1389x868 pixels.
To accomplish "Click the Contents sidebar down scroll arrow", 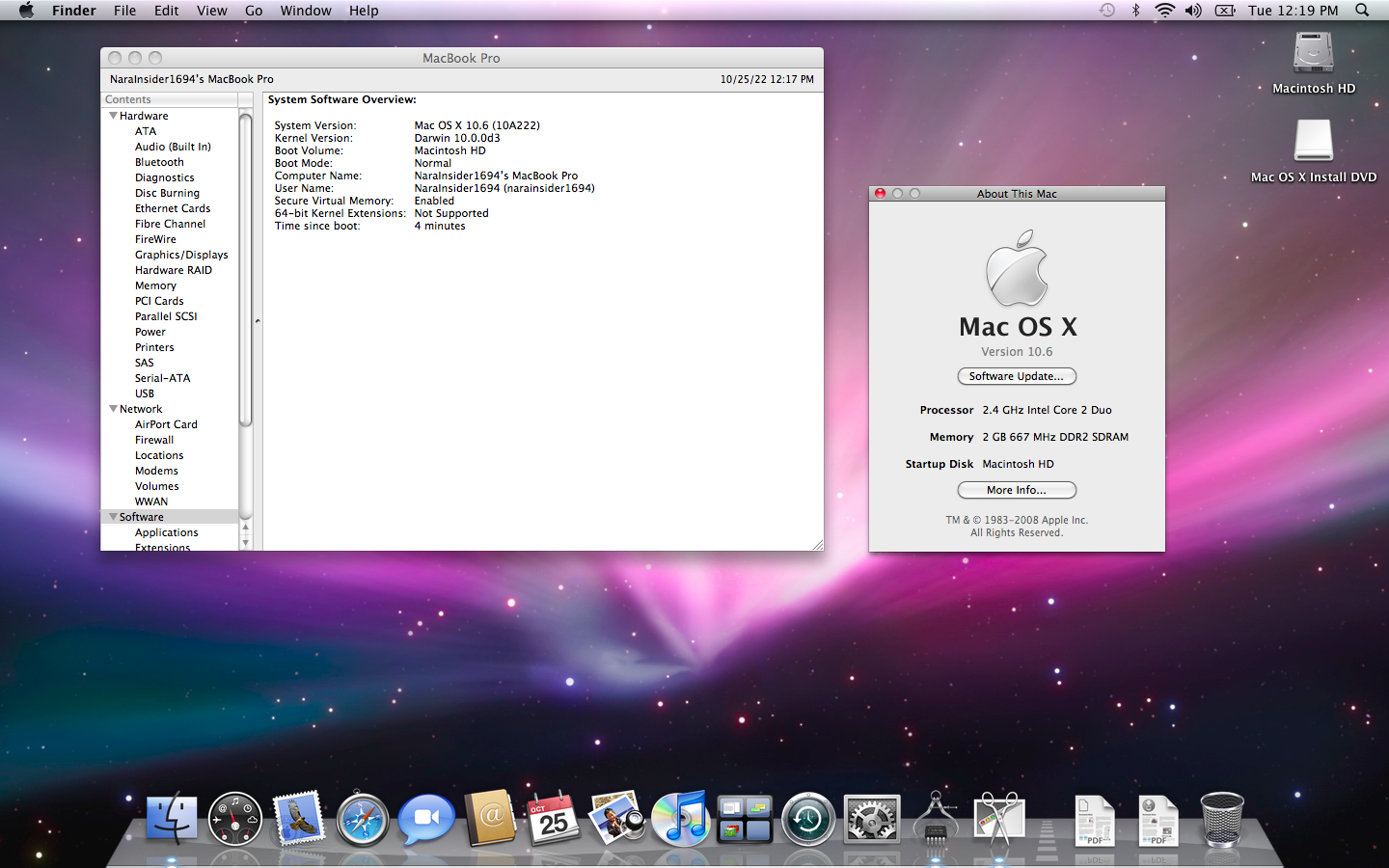I will [x=245, y=543].
